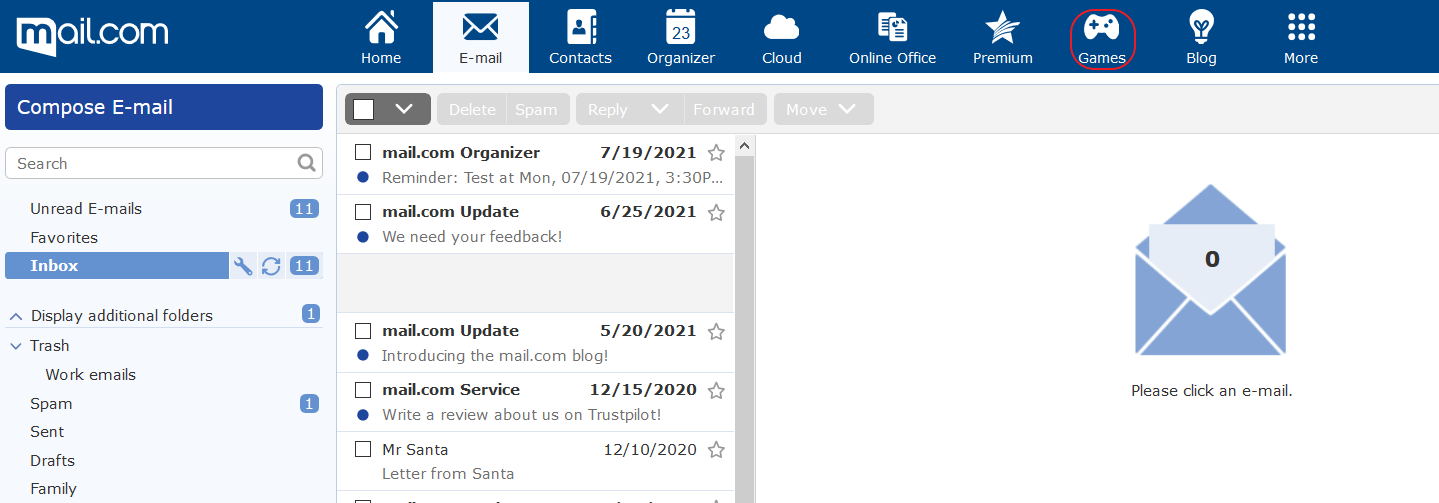Click the Reply button
The height and width of the screenshot is (503, 1439).
coord(608,109)
